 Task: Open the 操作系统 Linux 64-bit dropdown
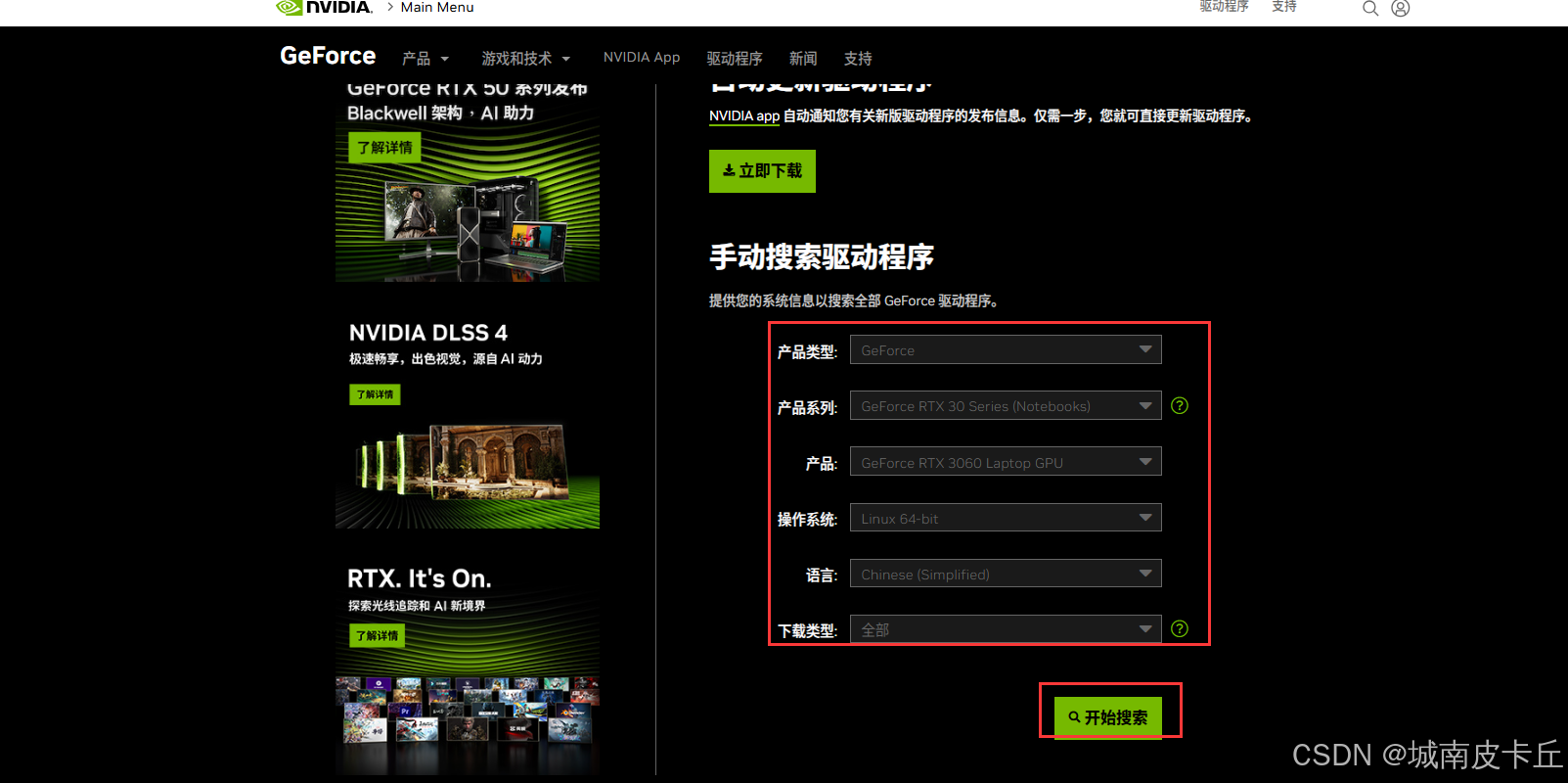[1006, 518]
